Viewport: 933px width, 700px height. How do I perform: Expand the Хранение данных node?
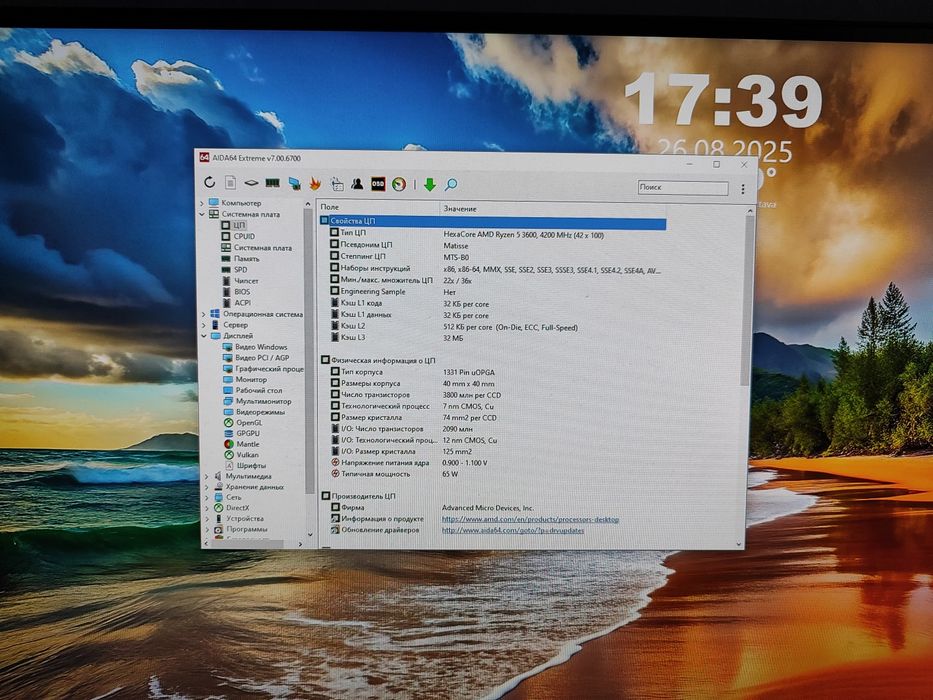(x=206, y=487)
